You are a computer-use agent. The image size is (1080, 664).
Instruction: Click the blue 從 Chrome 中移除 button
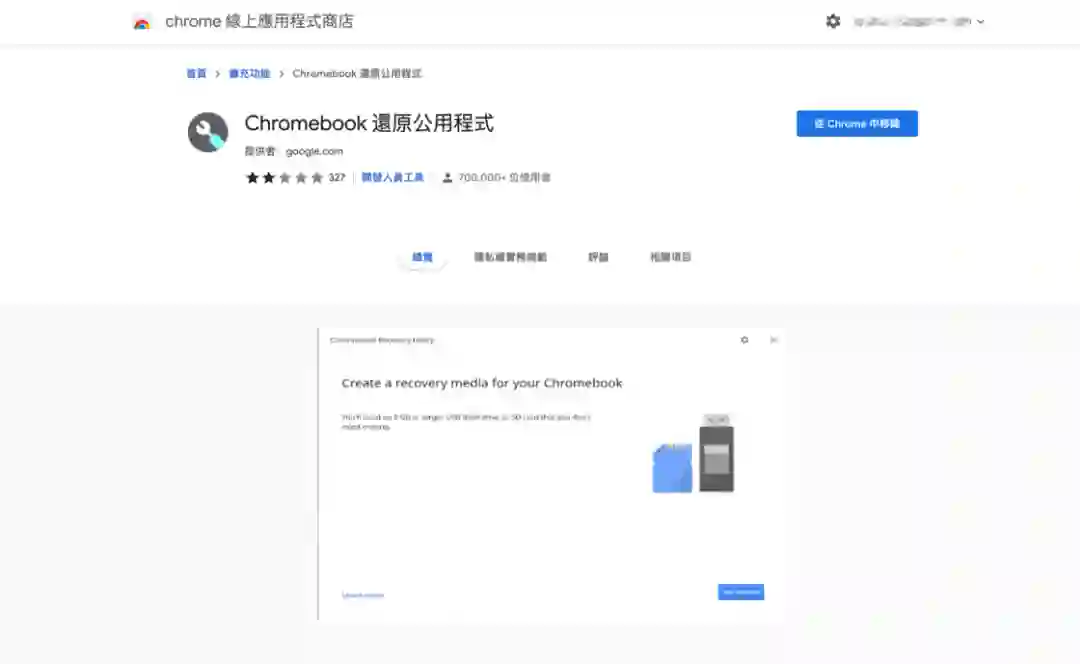pos(857,124)
